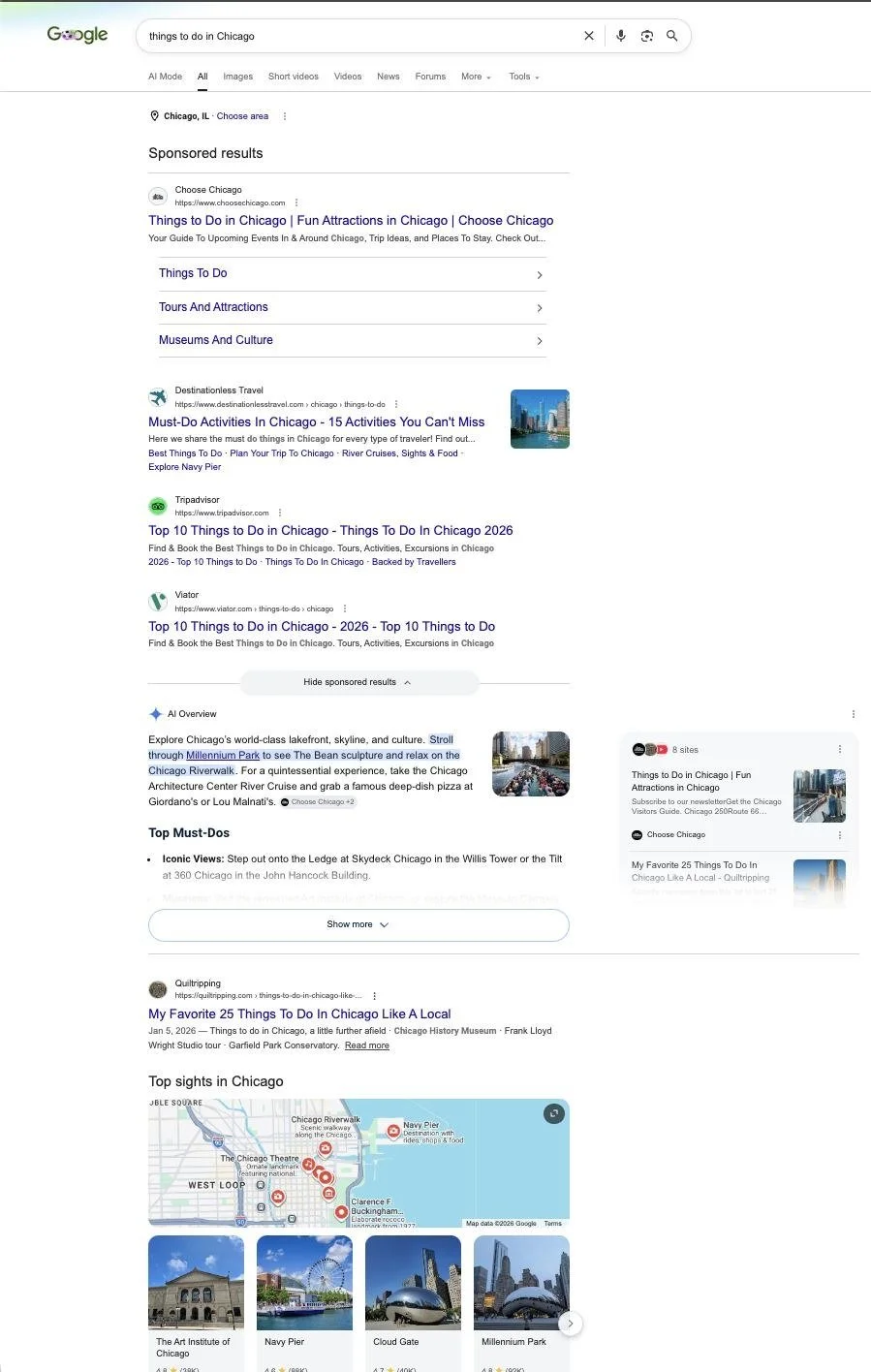Go to the Forums tab

[x=430, y=77]
